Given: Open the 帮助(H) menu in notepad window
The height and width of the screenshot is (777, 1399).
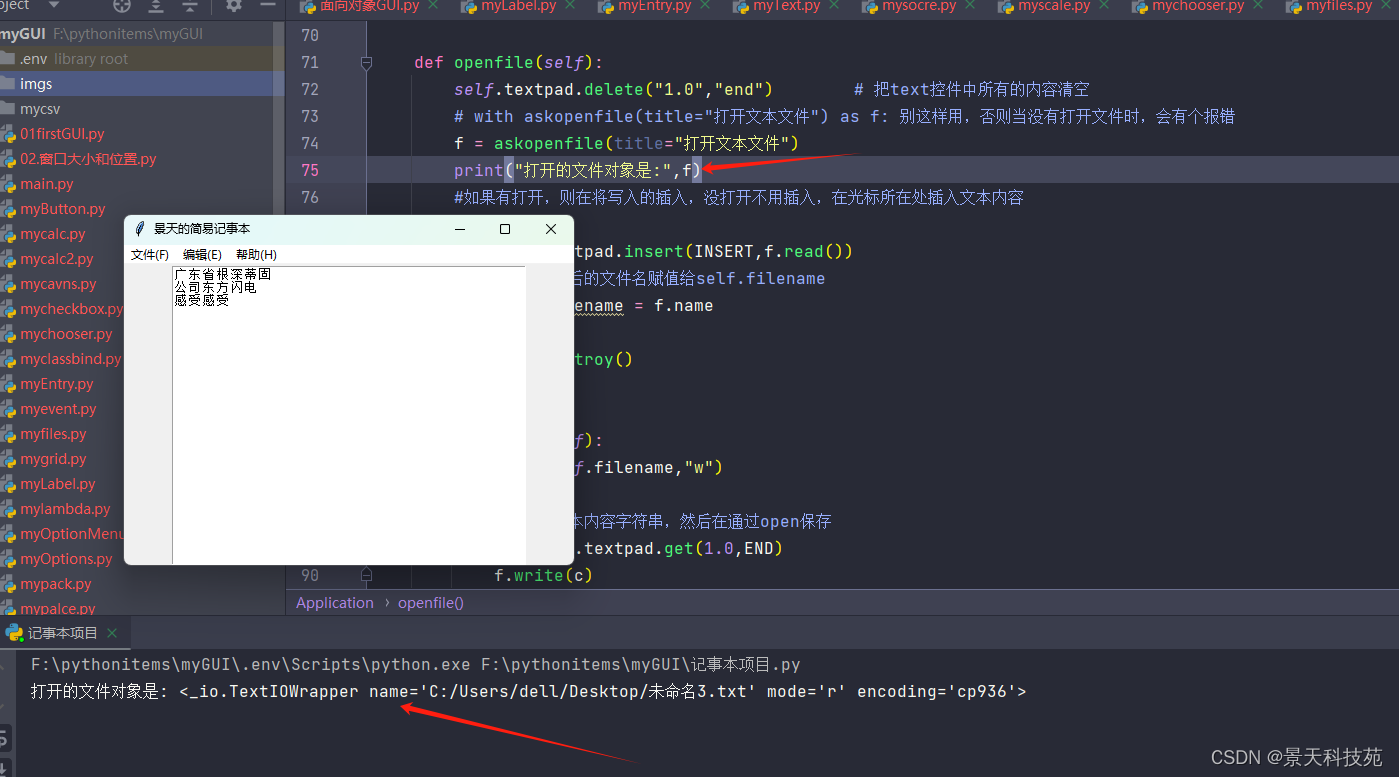Looking at the screenshot, I should point(256,255).
